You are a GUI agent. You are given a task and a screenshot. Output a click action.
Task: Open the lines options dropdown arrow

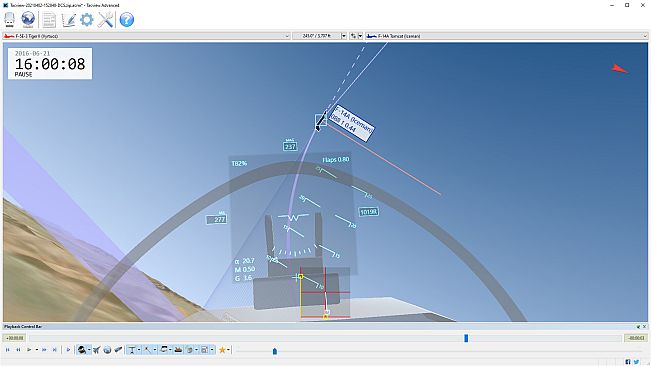pyautogui.click(x=155, y=350)
